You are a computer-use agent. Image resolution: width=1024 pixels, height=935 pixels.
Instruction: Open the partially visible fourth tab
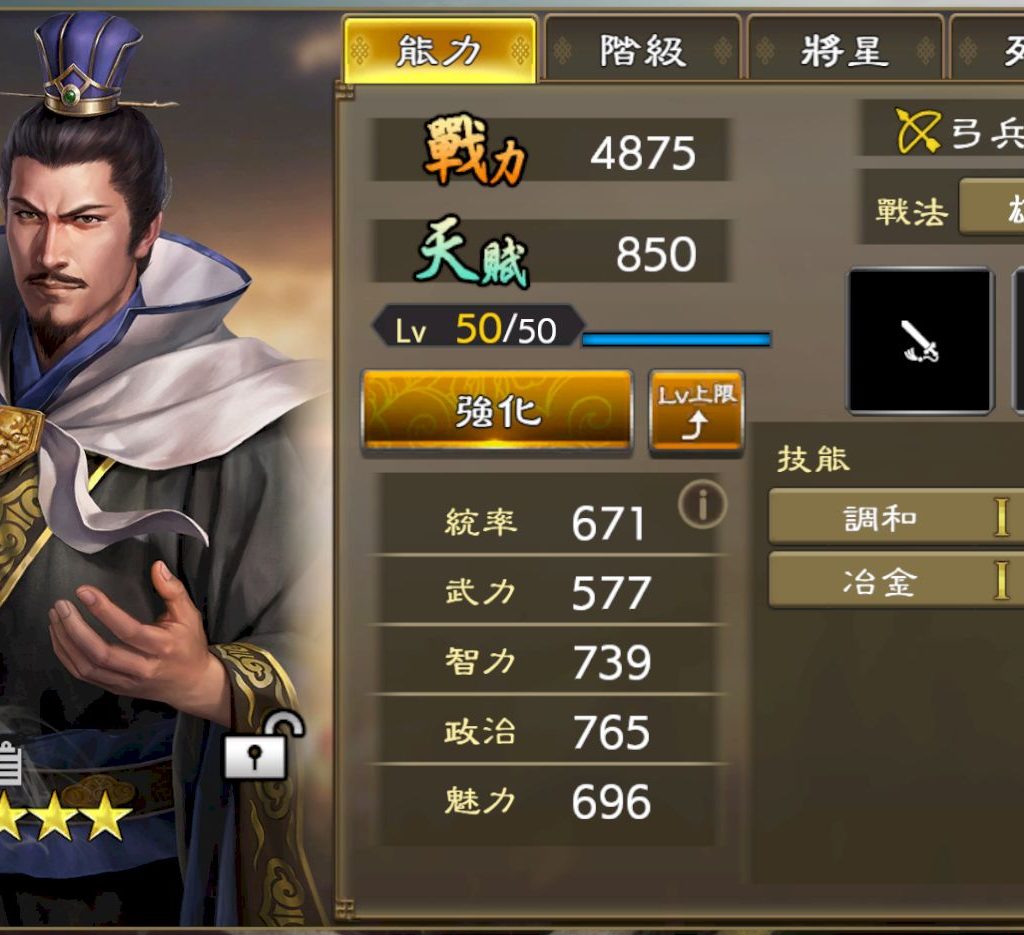pos(987,49)
